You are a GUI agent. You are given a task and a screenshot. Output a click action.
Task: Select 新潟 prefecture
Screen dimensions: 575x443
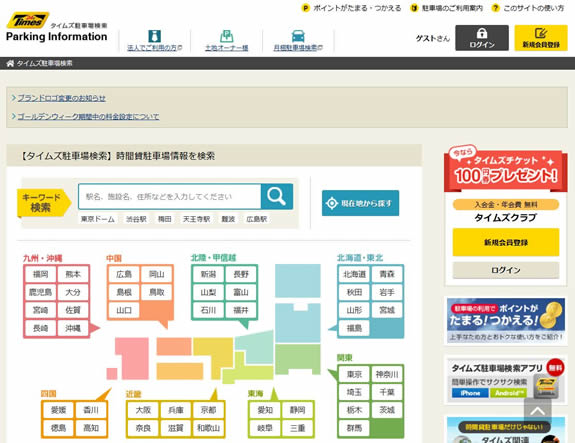pos(208,274)
